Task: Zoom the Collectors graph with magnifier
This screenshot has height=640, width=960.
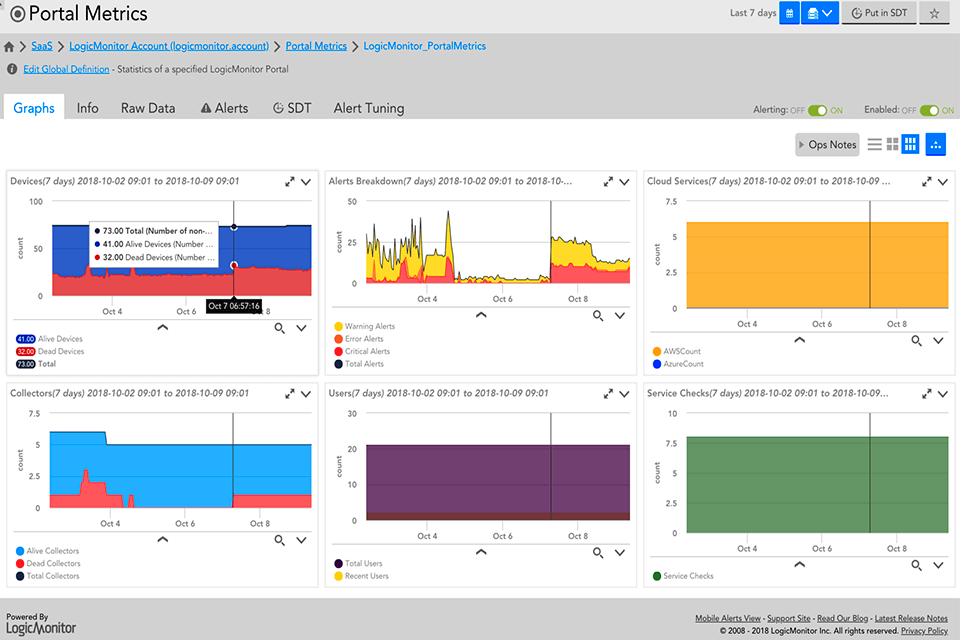Action: (x=280, y=540)
